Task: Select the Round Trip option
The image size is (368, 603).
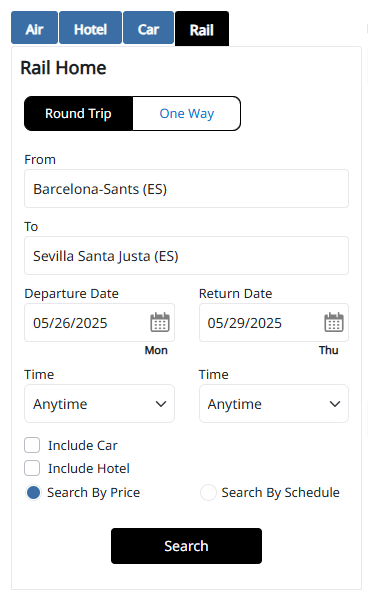Action: (78, 113)
